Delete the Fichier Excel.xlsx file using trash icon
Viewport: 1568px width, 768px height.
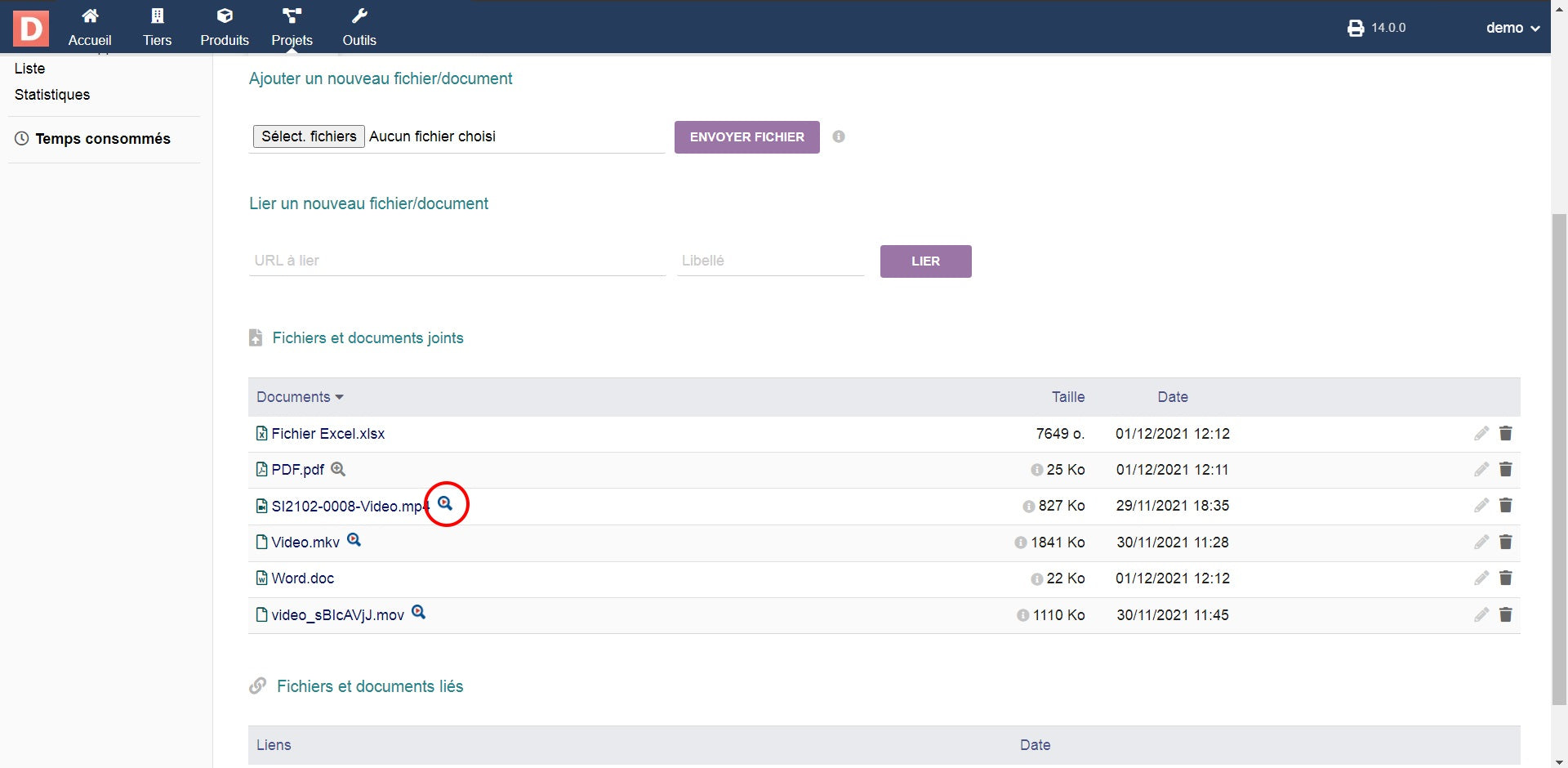click(x=1505, y=434)
